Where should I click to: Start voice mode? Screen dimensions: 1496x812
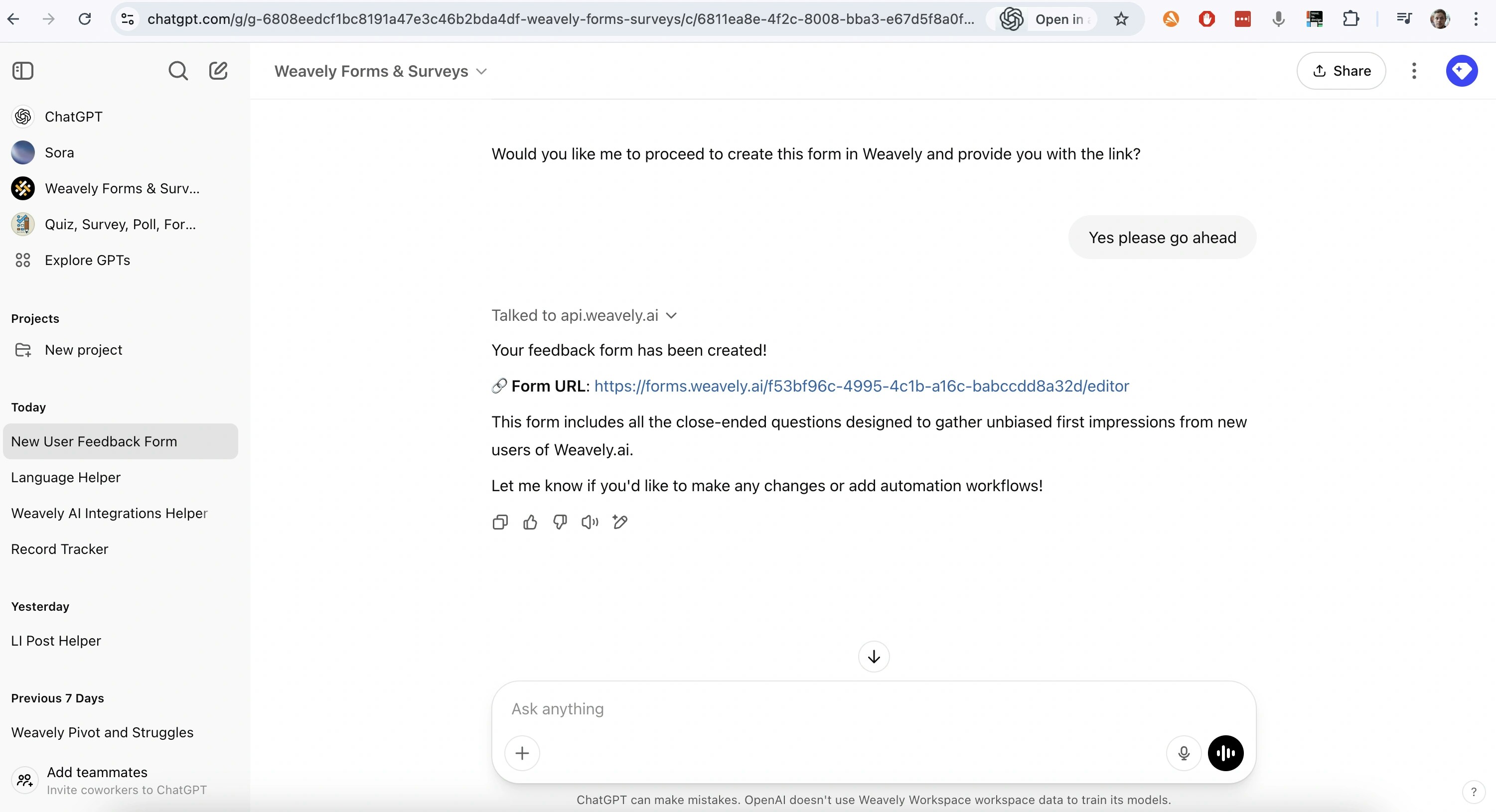[x=1225, y=753]
